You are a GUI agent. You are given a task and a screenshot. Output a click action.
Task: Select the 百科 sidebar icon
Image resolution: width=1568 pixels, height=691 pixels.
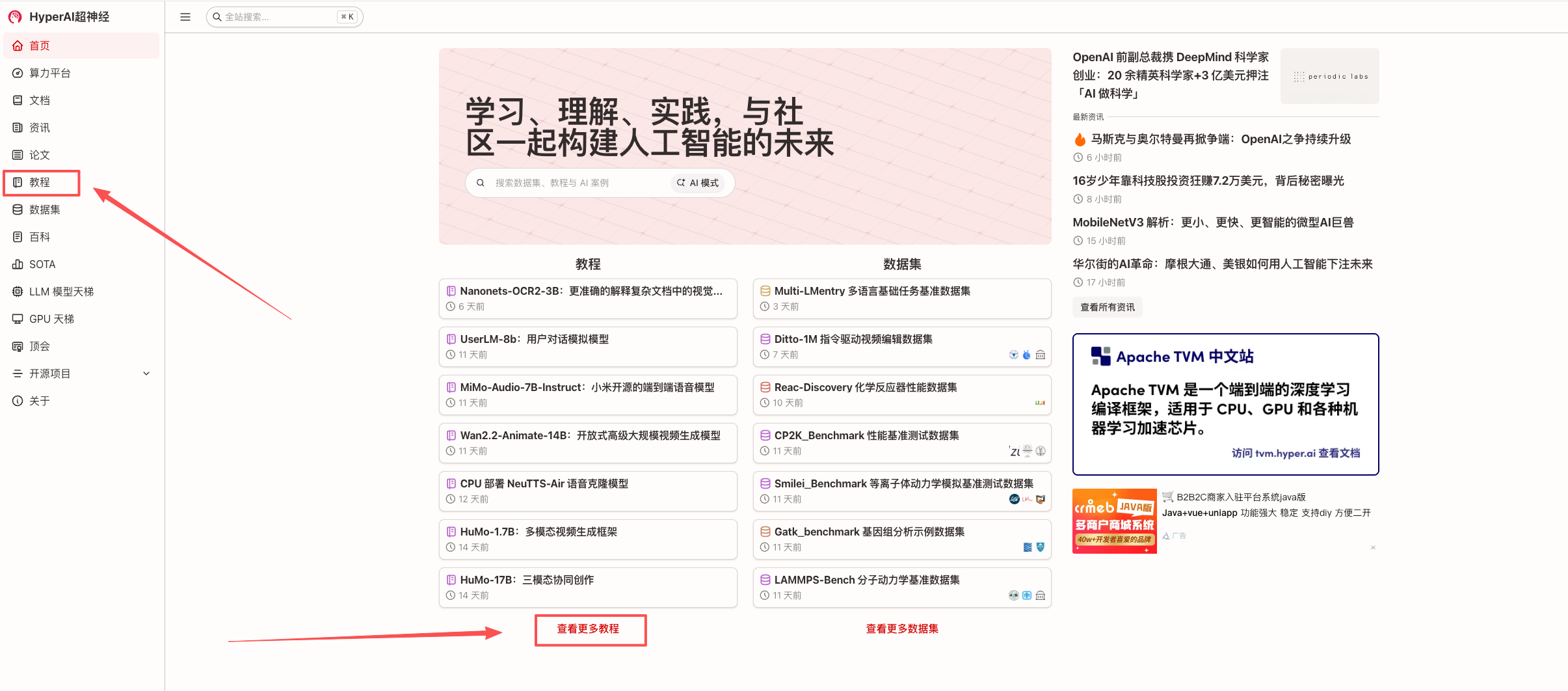[x=18, y=236]
